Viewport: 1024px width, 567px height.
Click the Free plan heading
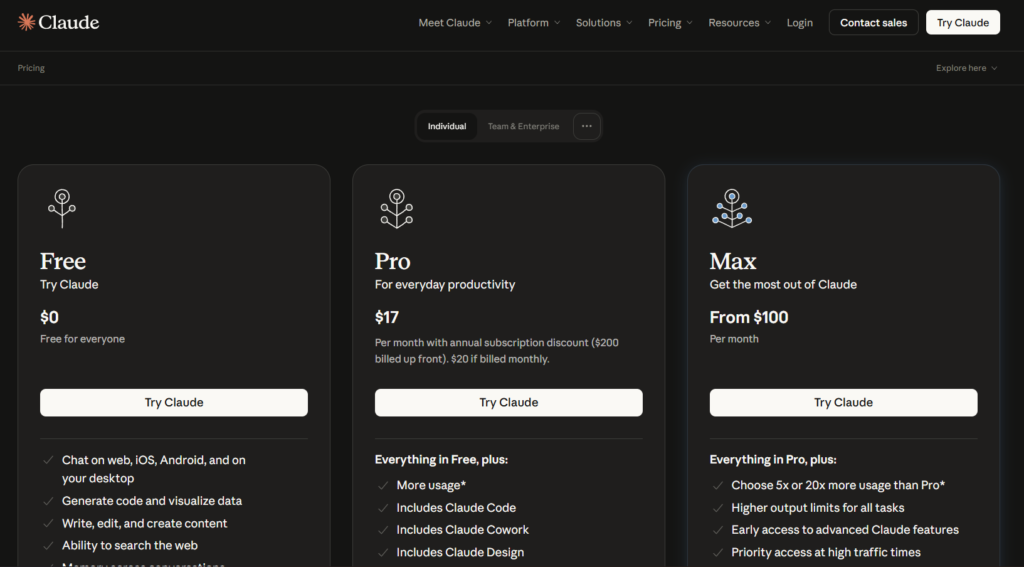tap(63, 261)
